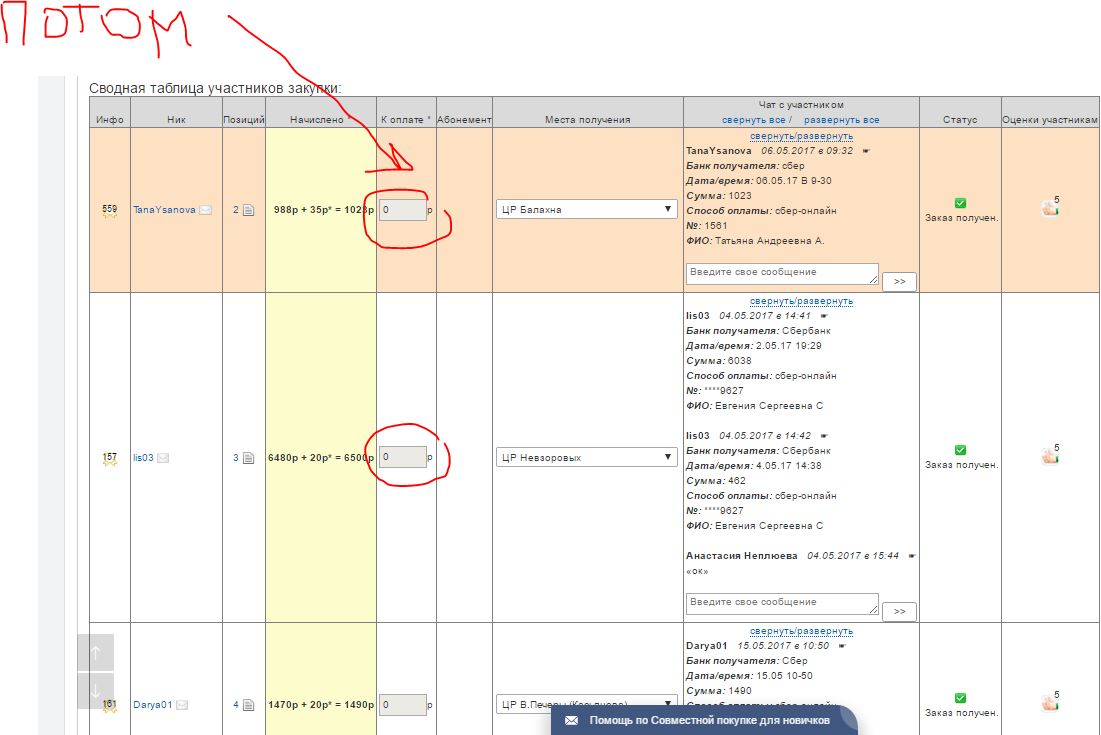
Task: Open the ЦР Невзоровых pickup location dropdown
Action: (586, 458)
